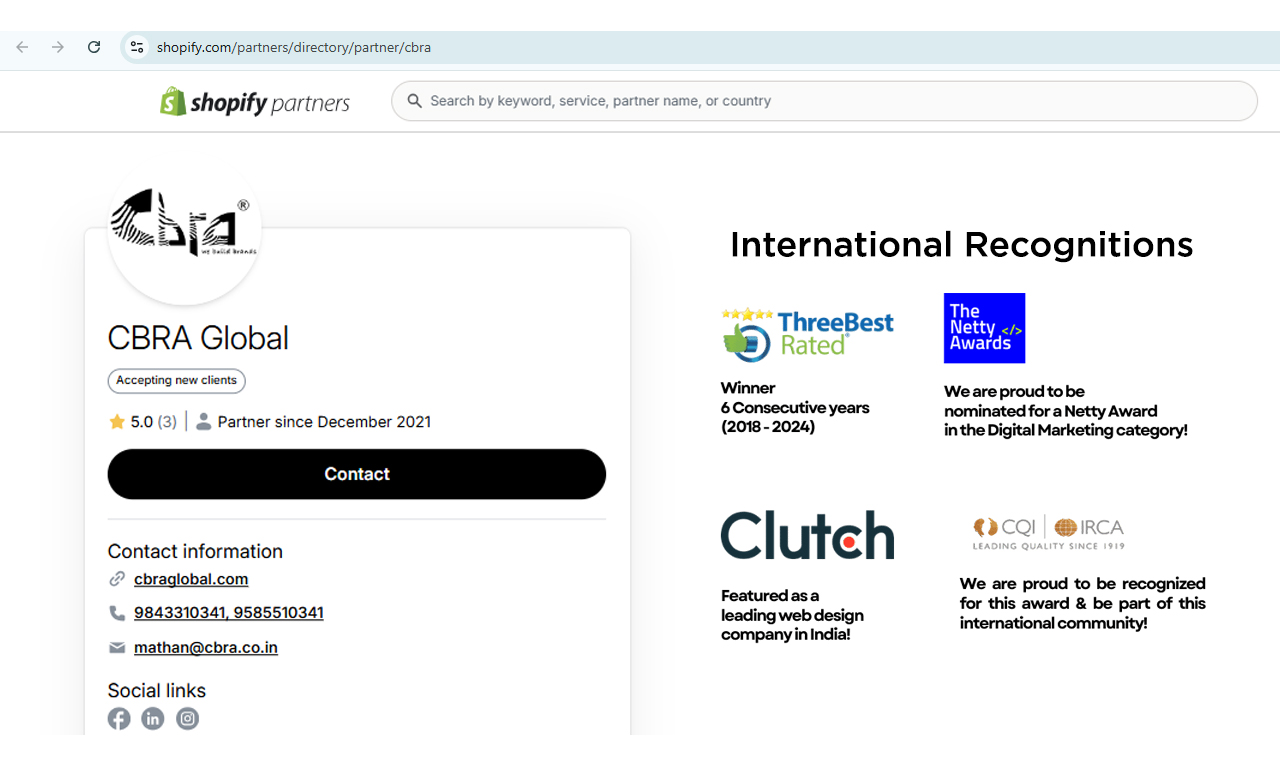The width and height of the screenshot is (1280, 780).
Task: Click the CBRA profile logo
Action: click(x=184, y=228)
